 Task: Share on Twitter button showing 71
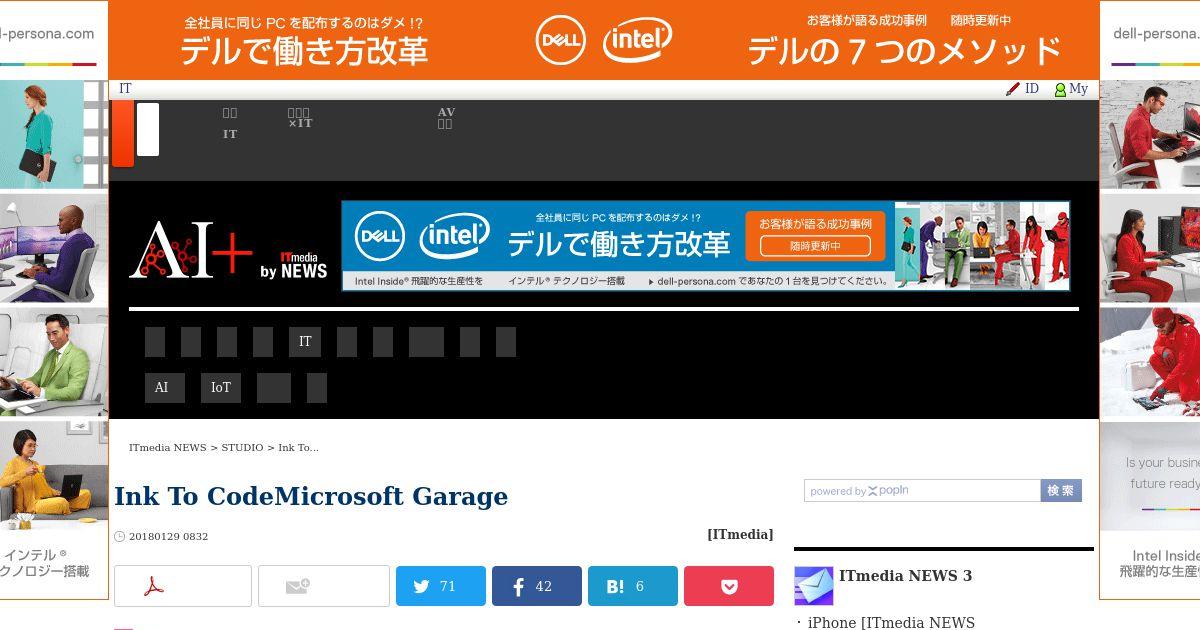point(441,586)
